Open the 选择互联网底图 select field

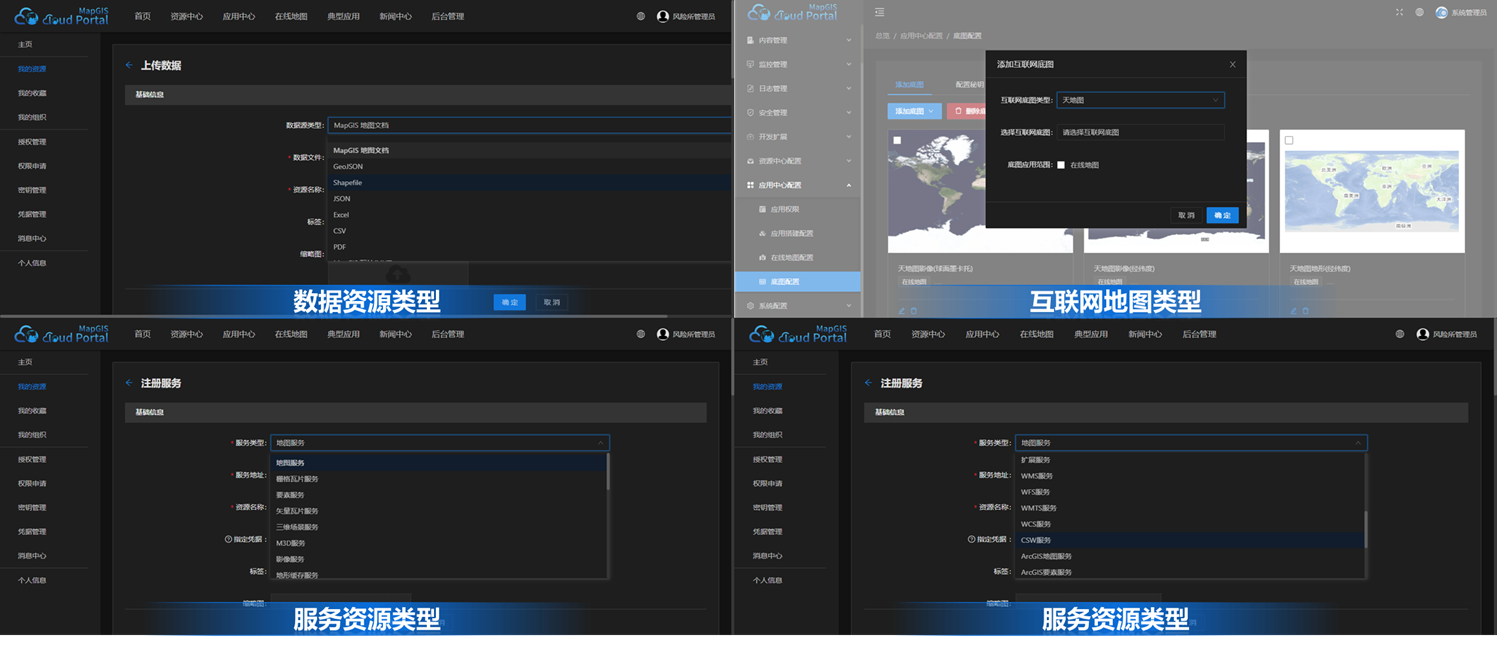click(1140, 132)
